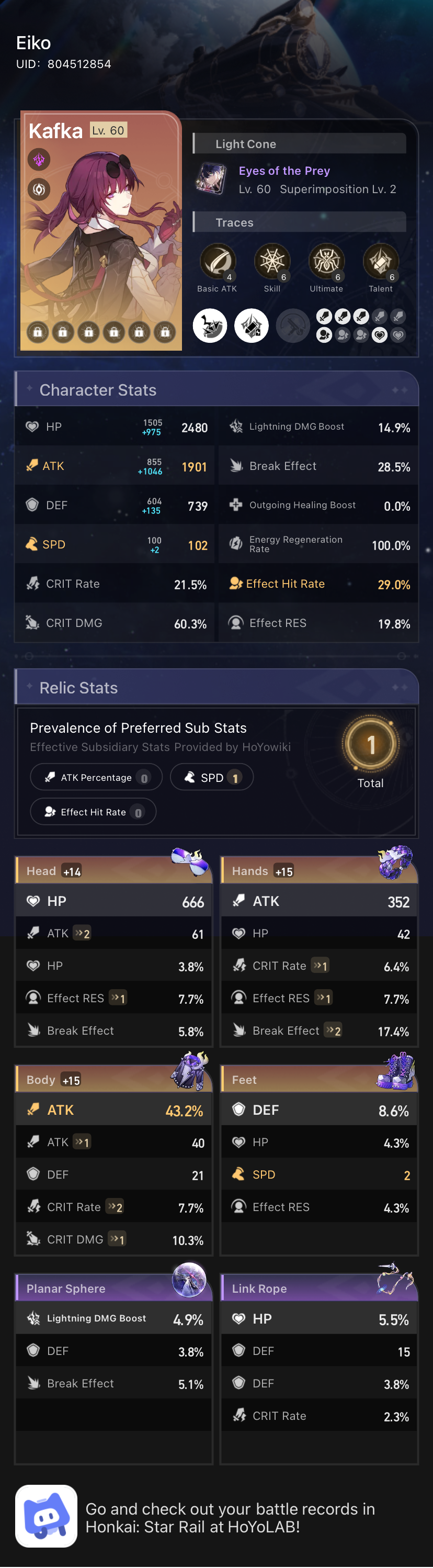433x1568 pixels.
Task: Inspect the Talent trace icon
Action: click(x=380, y=261)
